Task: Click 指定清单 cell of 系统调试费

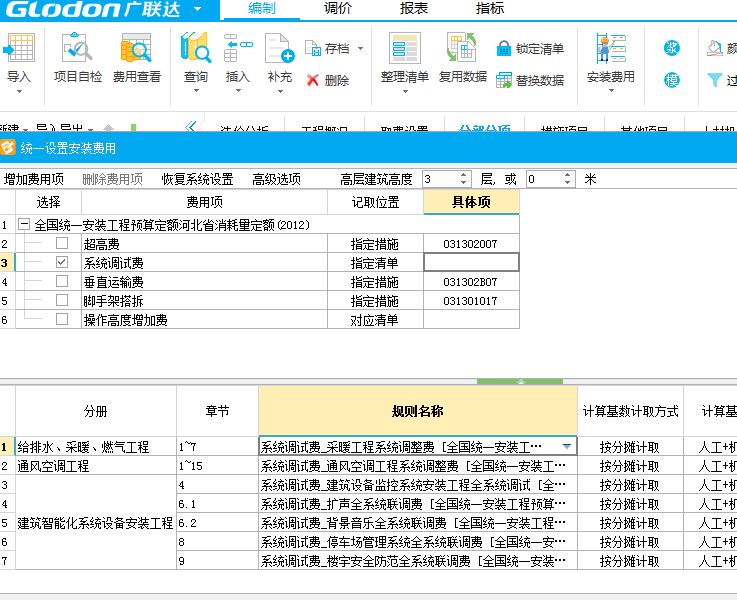Action: pyautogui.click(x=375, y=262)
